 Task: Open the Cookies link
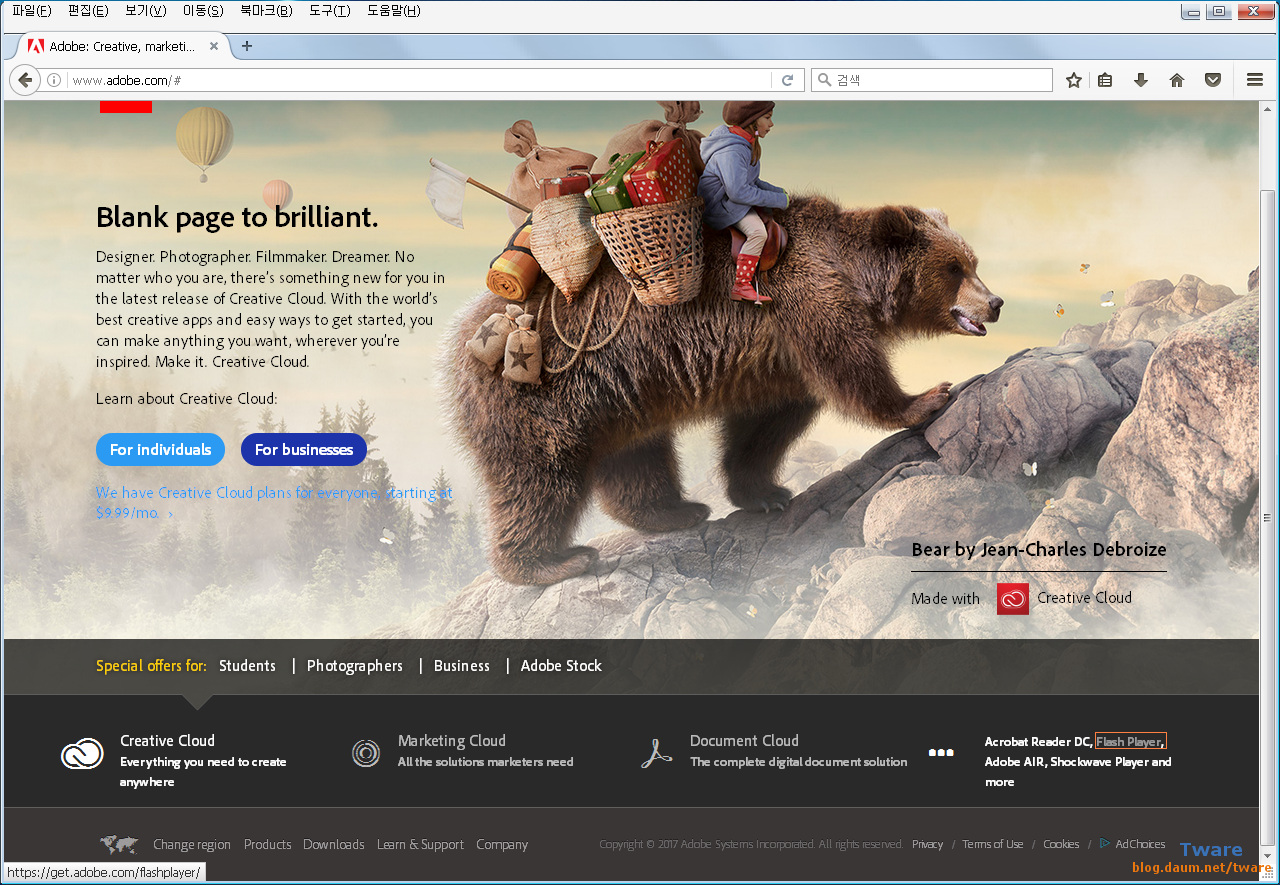click(x=1061, y=845)
